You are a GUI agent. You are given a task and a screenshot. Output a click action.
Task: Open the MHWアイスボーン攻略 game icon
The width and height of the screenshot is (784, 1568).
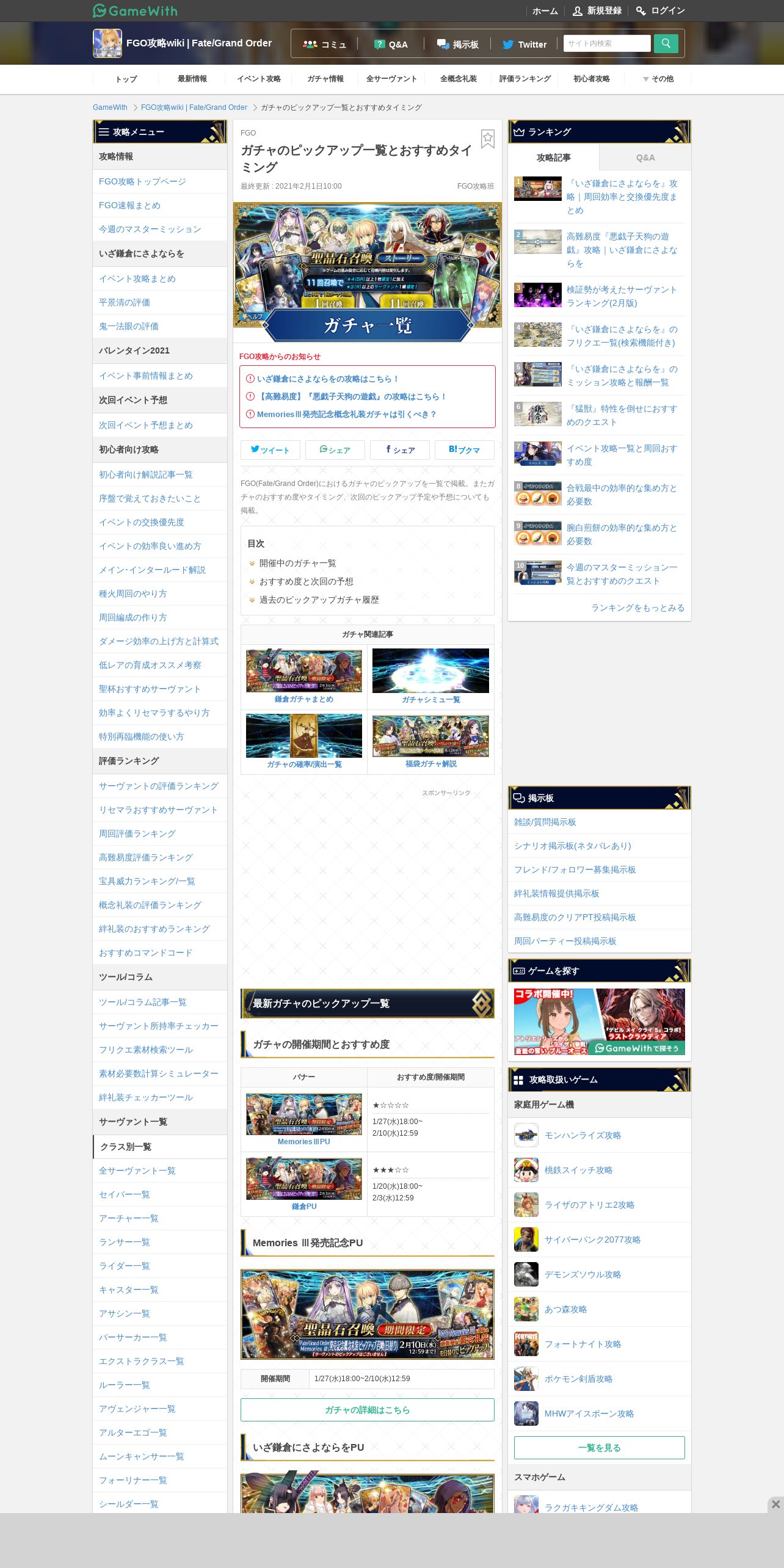tap(526, 1414)
